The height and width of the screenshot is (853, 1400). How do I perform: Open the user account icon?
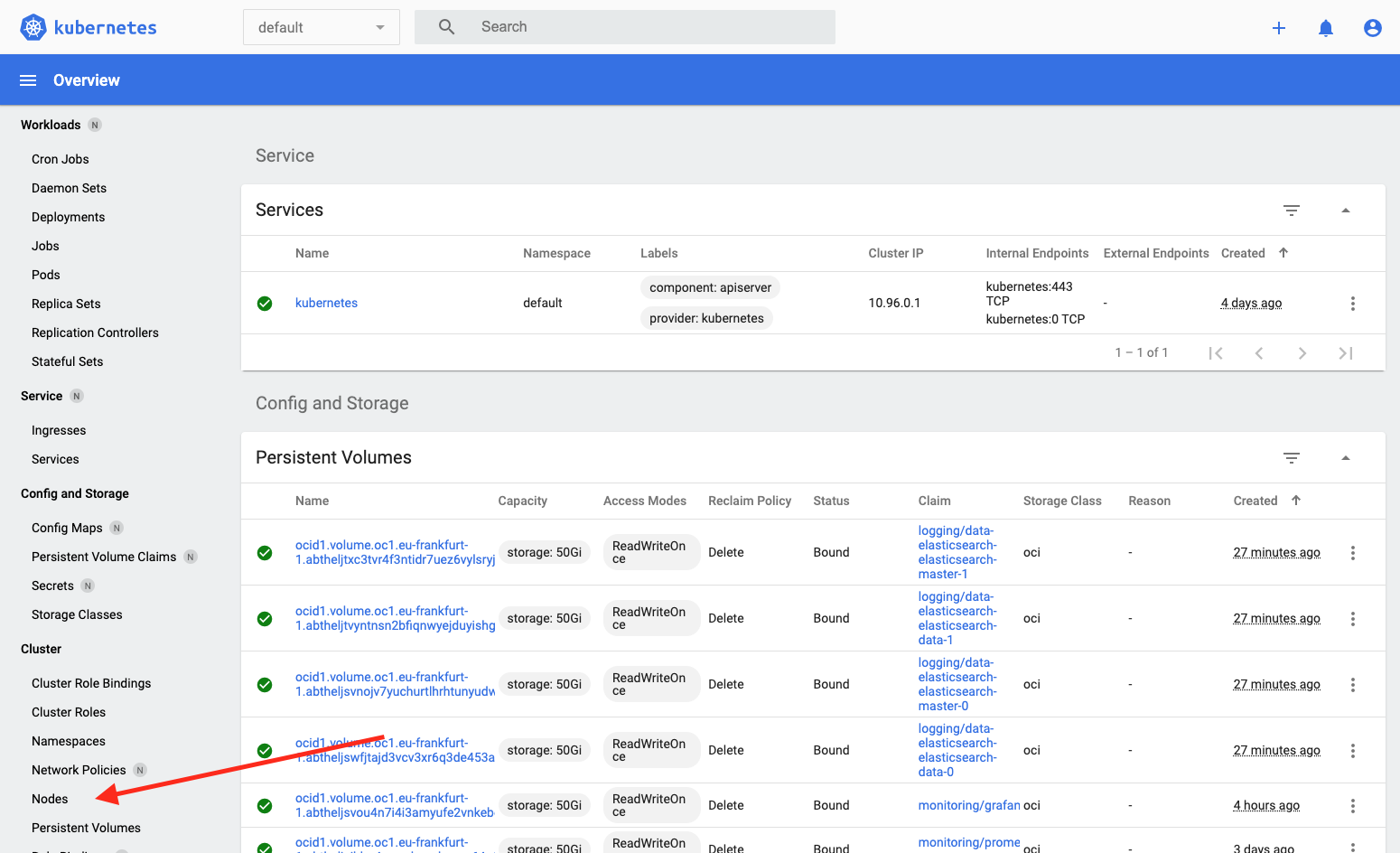[x=1373, y=28]
